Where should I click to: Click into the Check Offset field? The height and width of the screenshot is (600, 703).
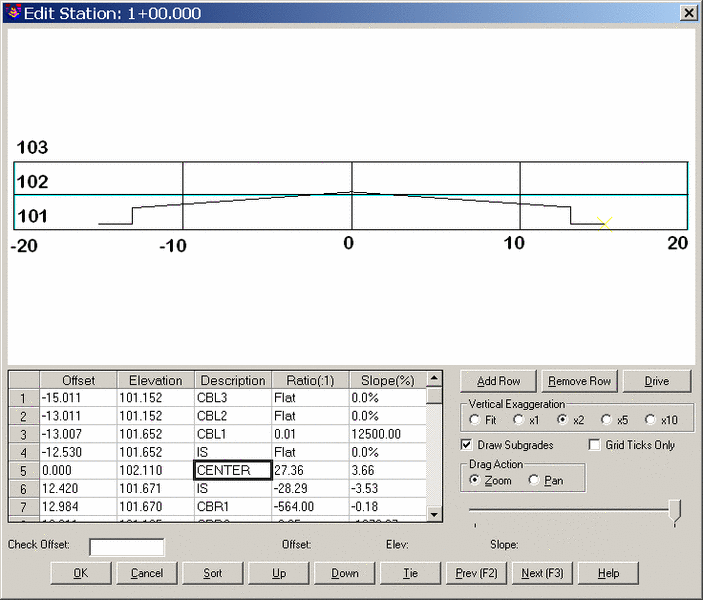point(126,547)
